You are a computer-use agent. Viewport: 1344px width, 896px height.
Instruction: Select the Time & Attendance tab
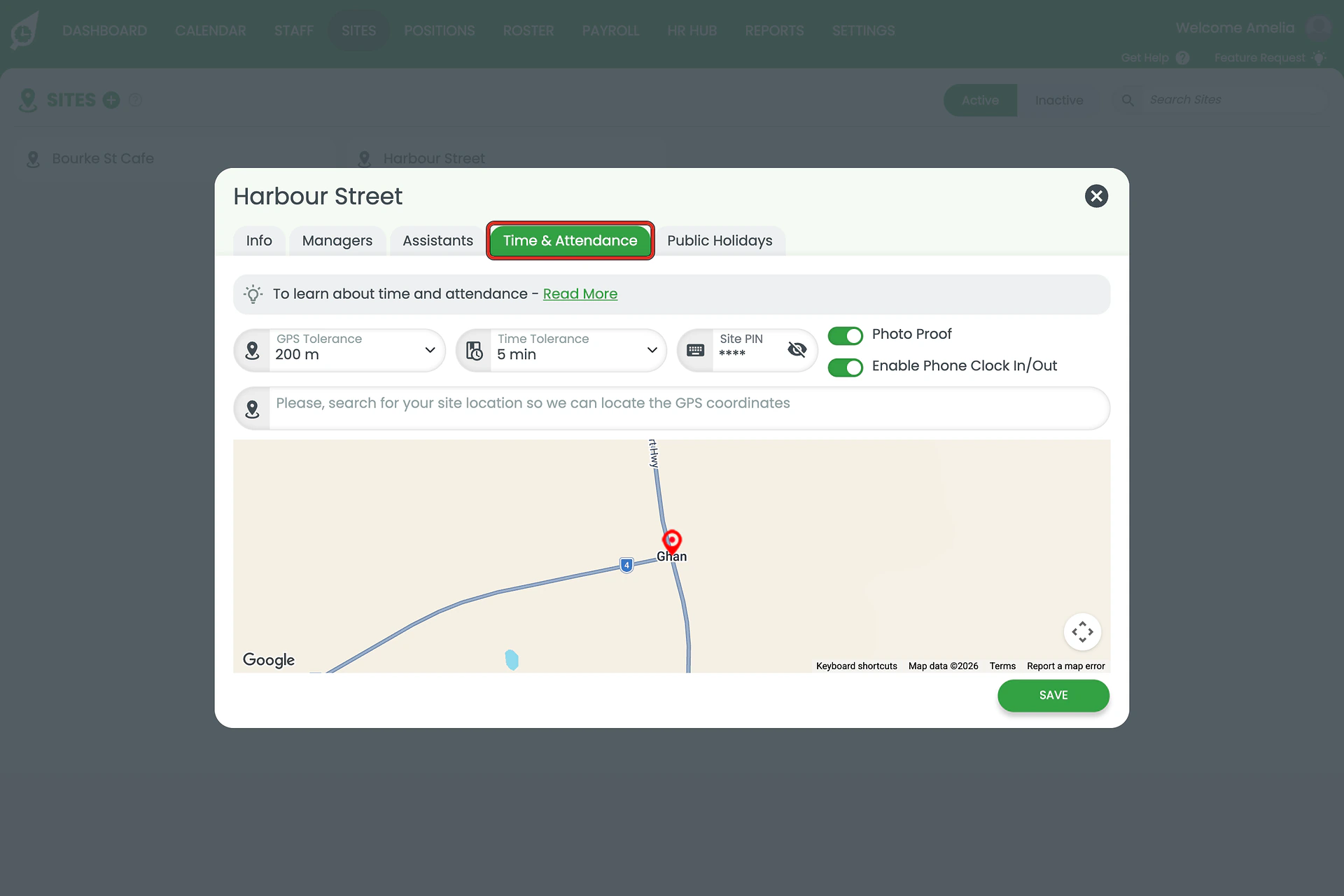[570, 241]
